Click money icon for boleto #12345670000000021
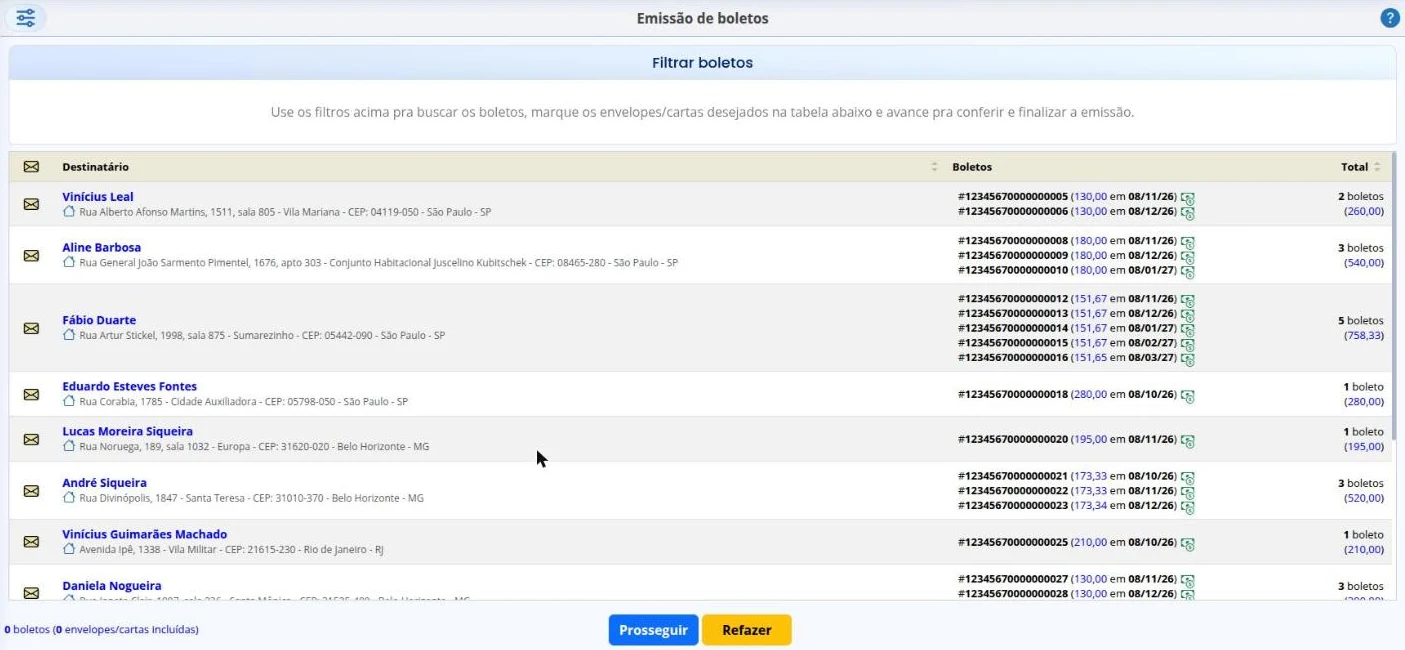 click(x=1188, y=477)
